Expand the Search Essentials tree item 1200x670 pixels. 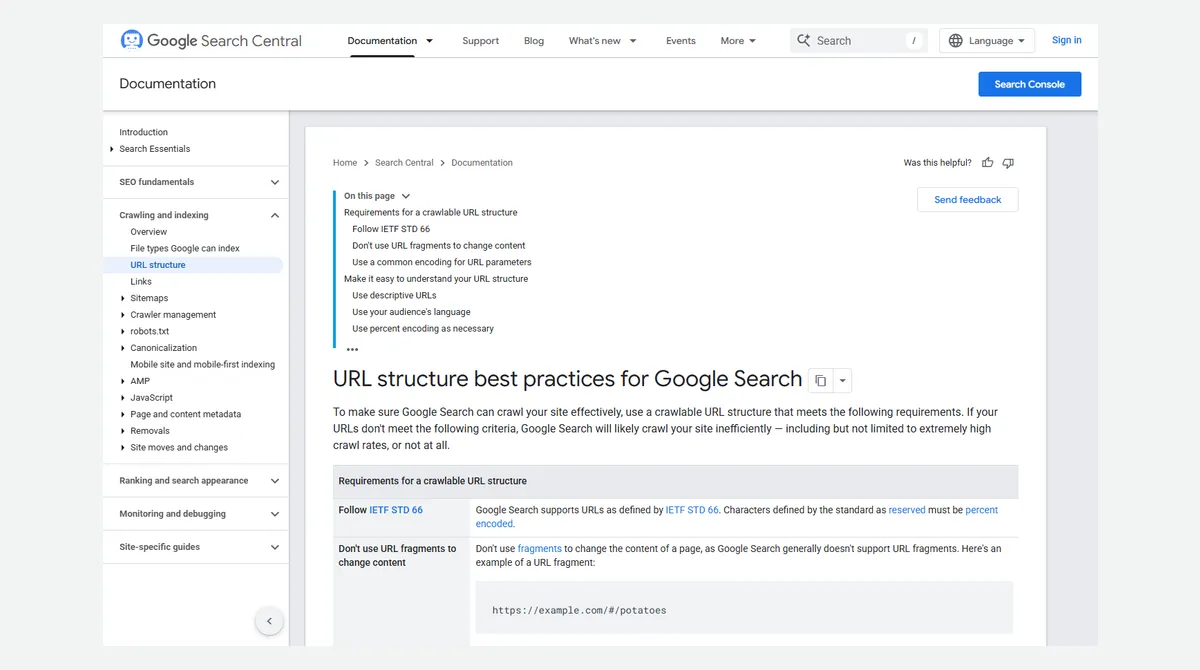(112, 149)
